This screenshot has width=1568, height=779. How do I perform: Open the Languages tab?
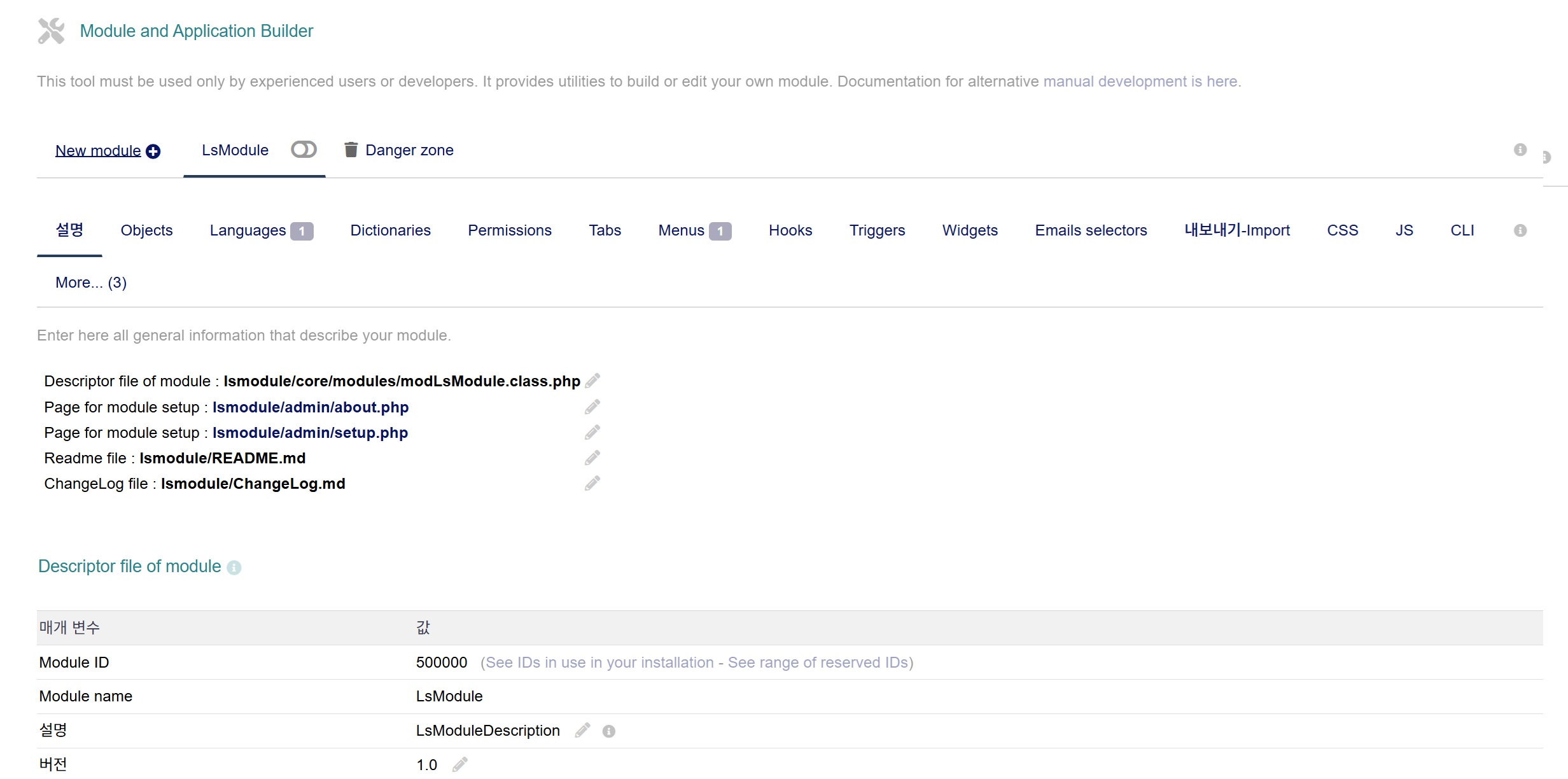(248, 230)
